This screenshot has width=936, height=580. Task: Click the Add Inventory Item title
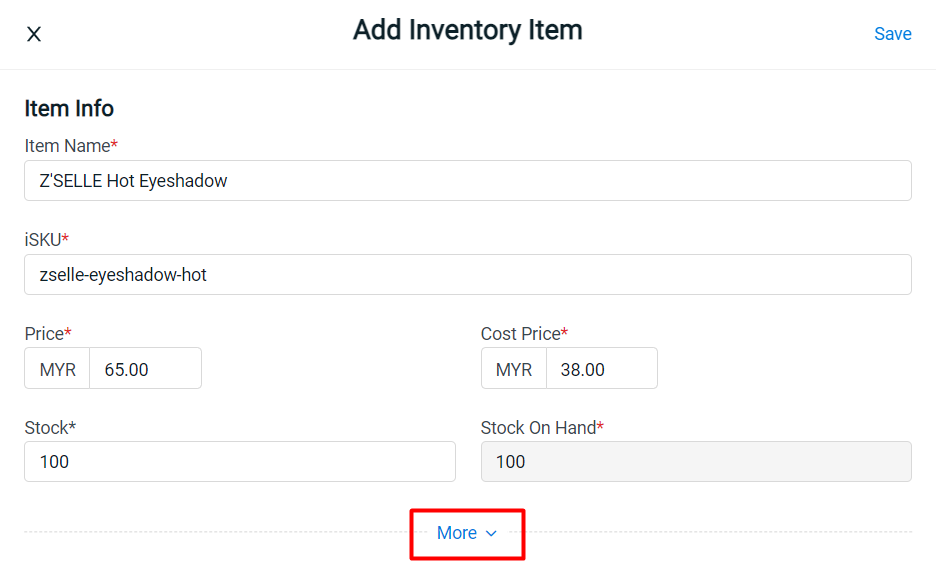pos(467,30)
